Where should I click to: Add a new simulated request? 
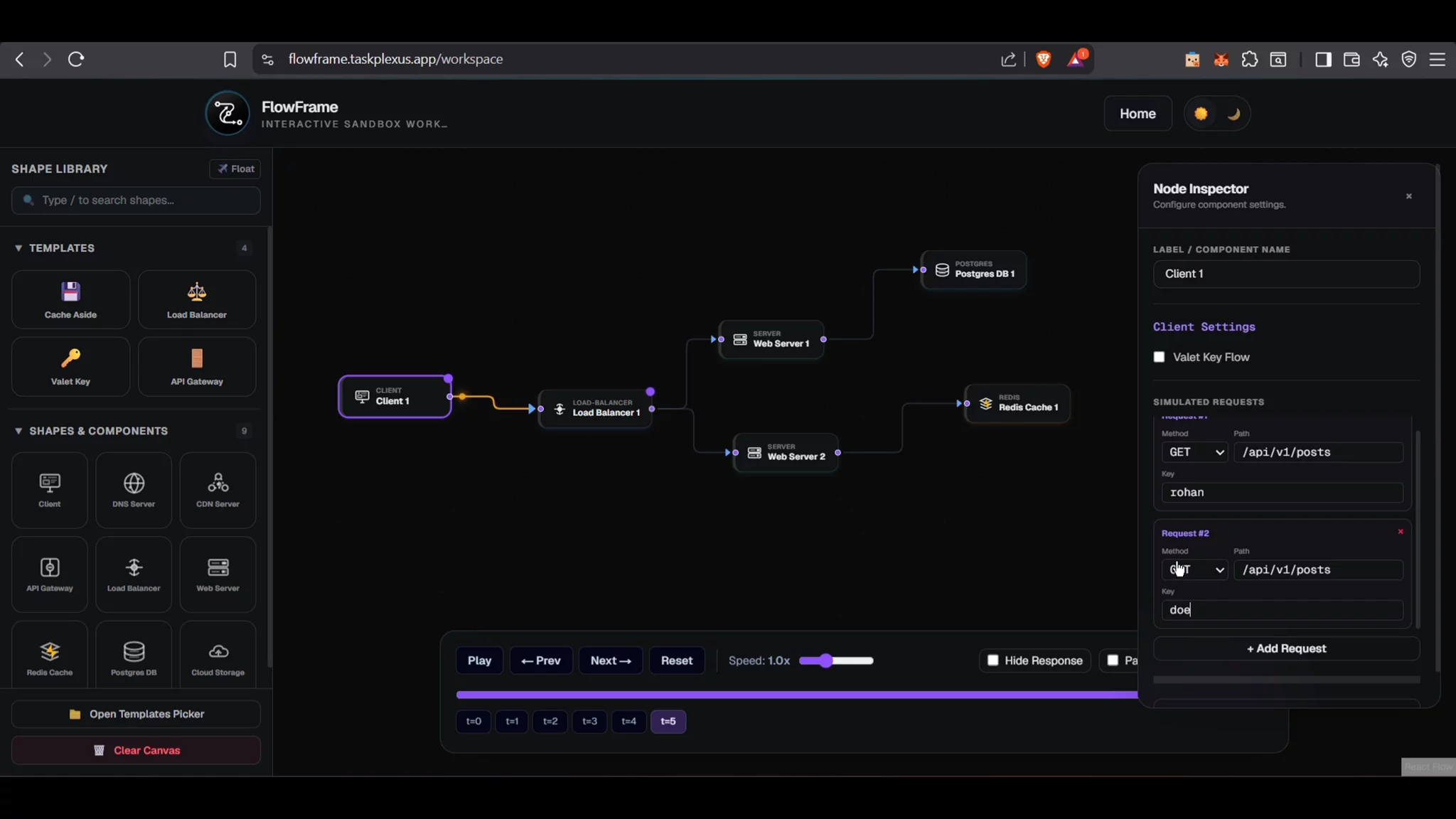point(1286,648)
